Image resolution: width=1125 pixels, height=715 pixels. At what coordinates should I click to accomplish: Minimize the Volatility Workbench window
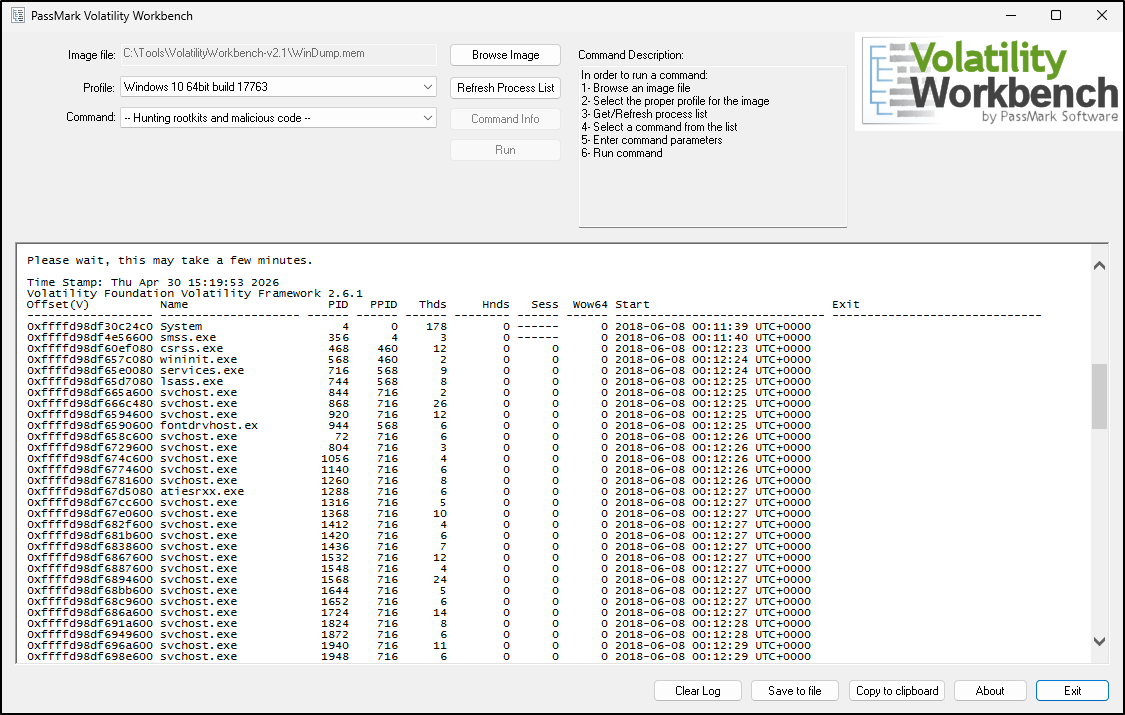(x=1011, y=15)
